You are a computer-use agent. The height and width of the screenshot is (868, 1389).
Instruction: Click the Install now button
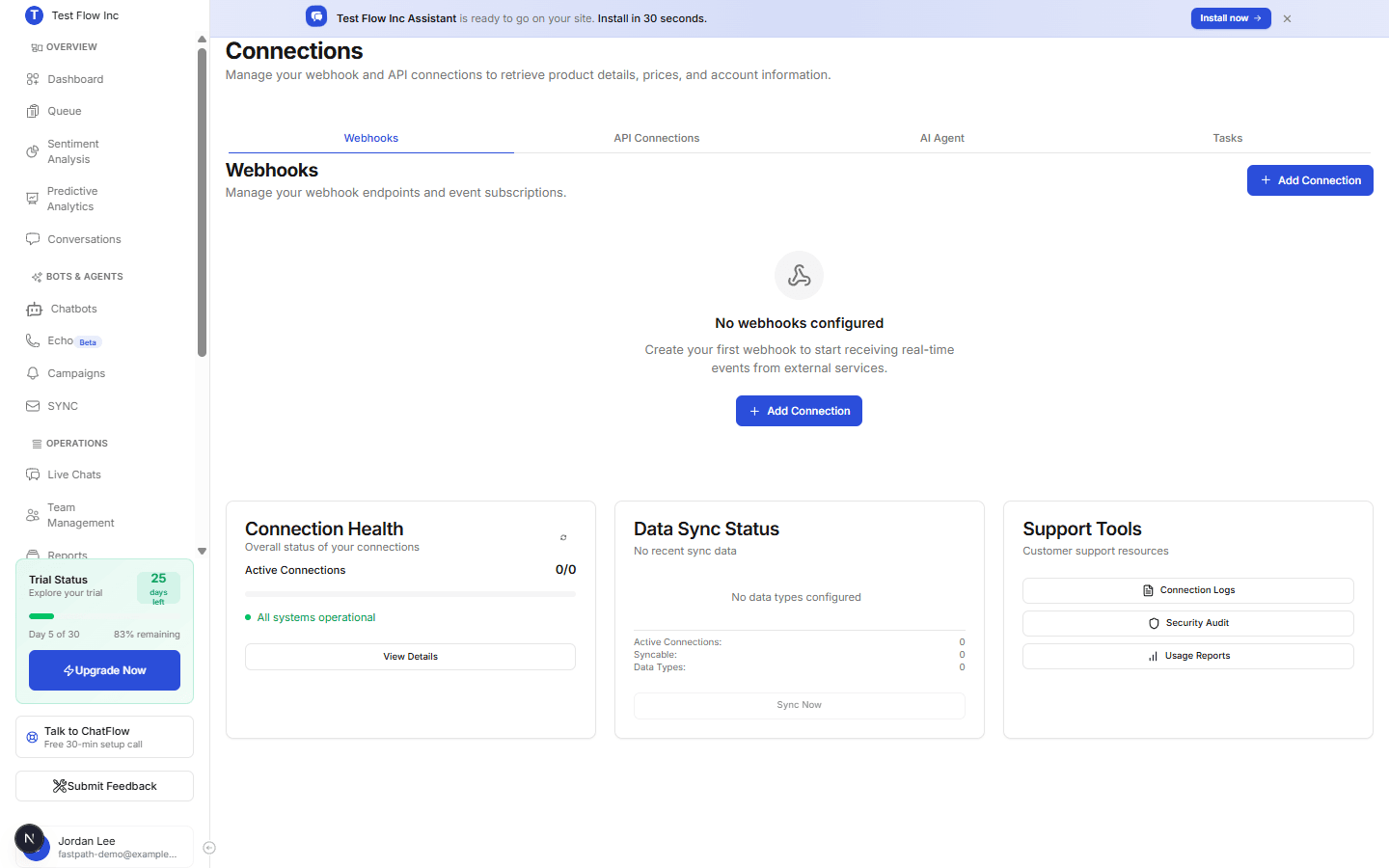coord(1231,18)
